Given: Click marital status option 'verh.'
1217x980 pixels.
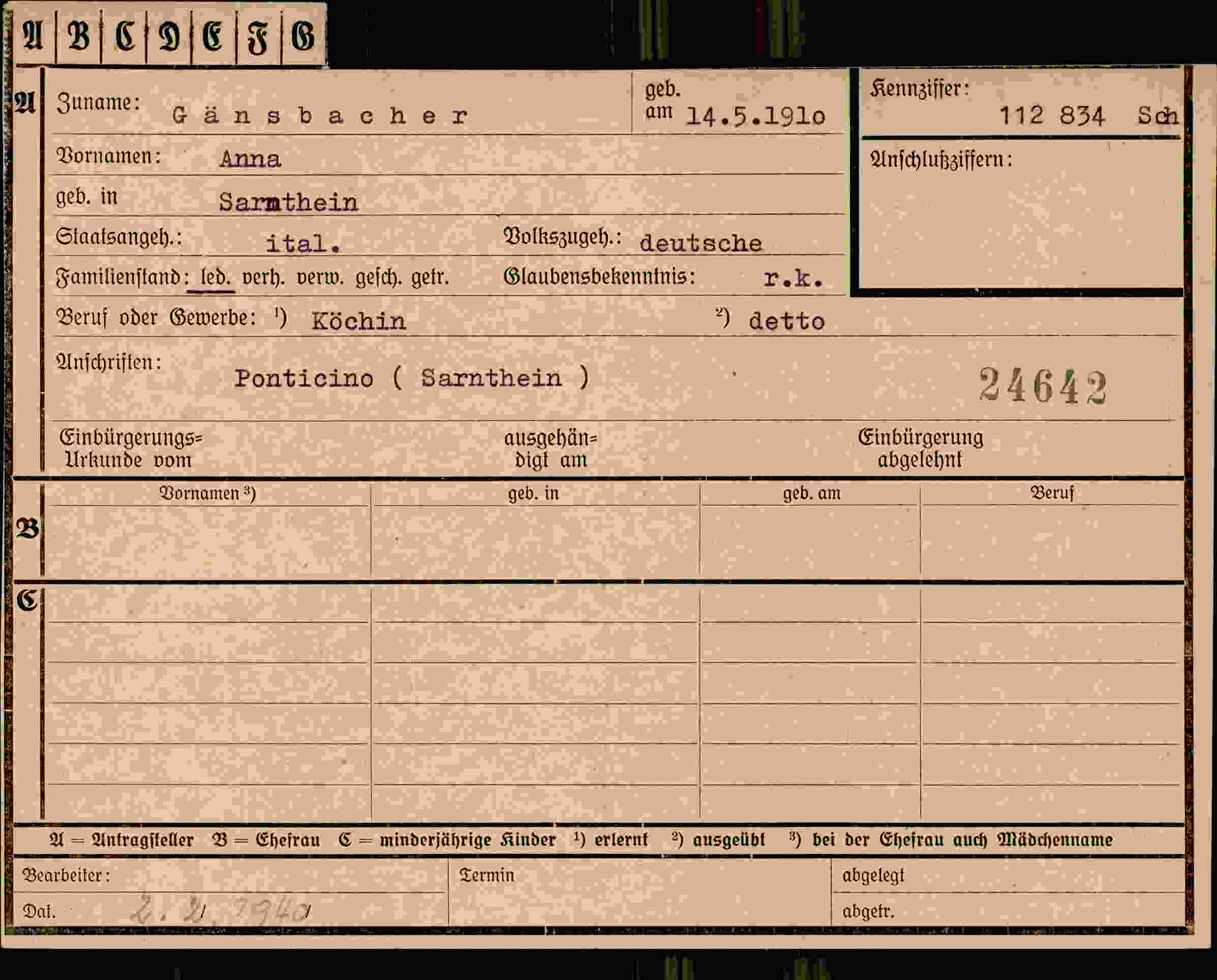Looking at the screenshot, I should point(263,278).
